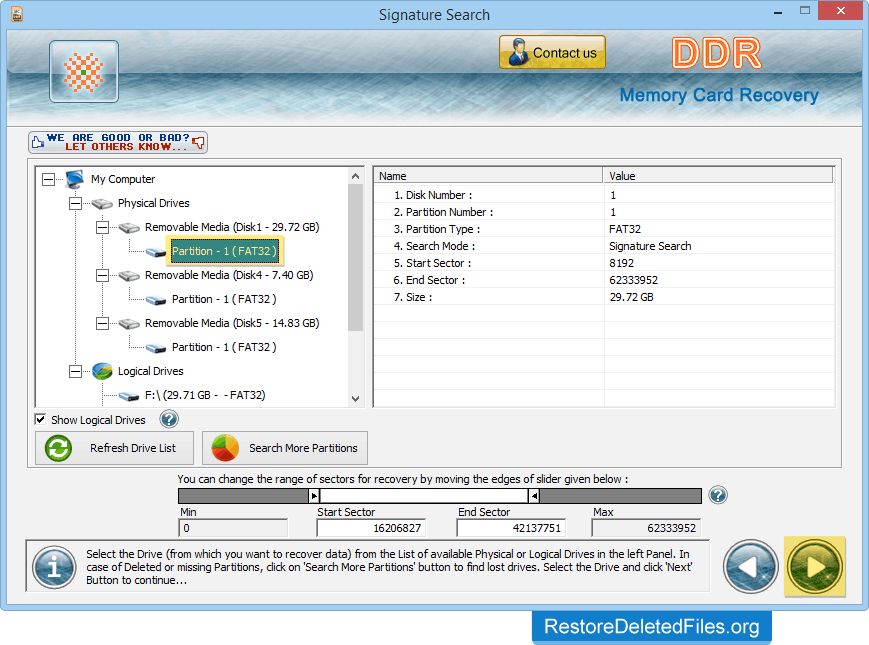Minimize the Signature Search window
This screenshot has height=645, width=869.
(x=778, y=12)
